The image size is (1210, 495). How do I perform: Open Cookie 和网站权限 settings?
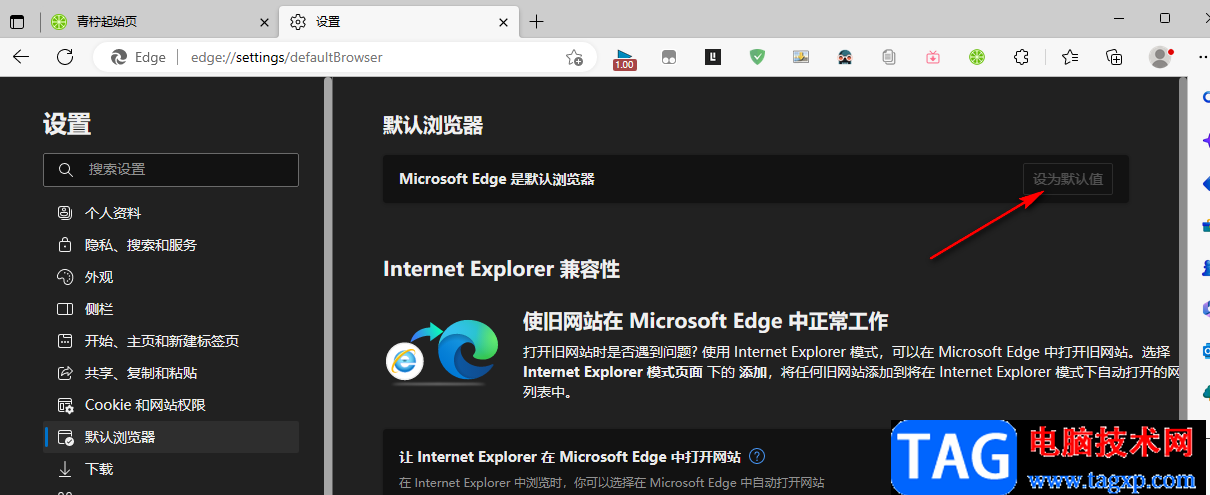click(x=171, y=405)
